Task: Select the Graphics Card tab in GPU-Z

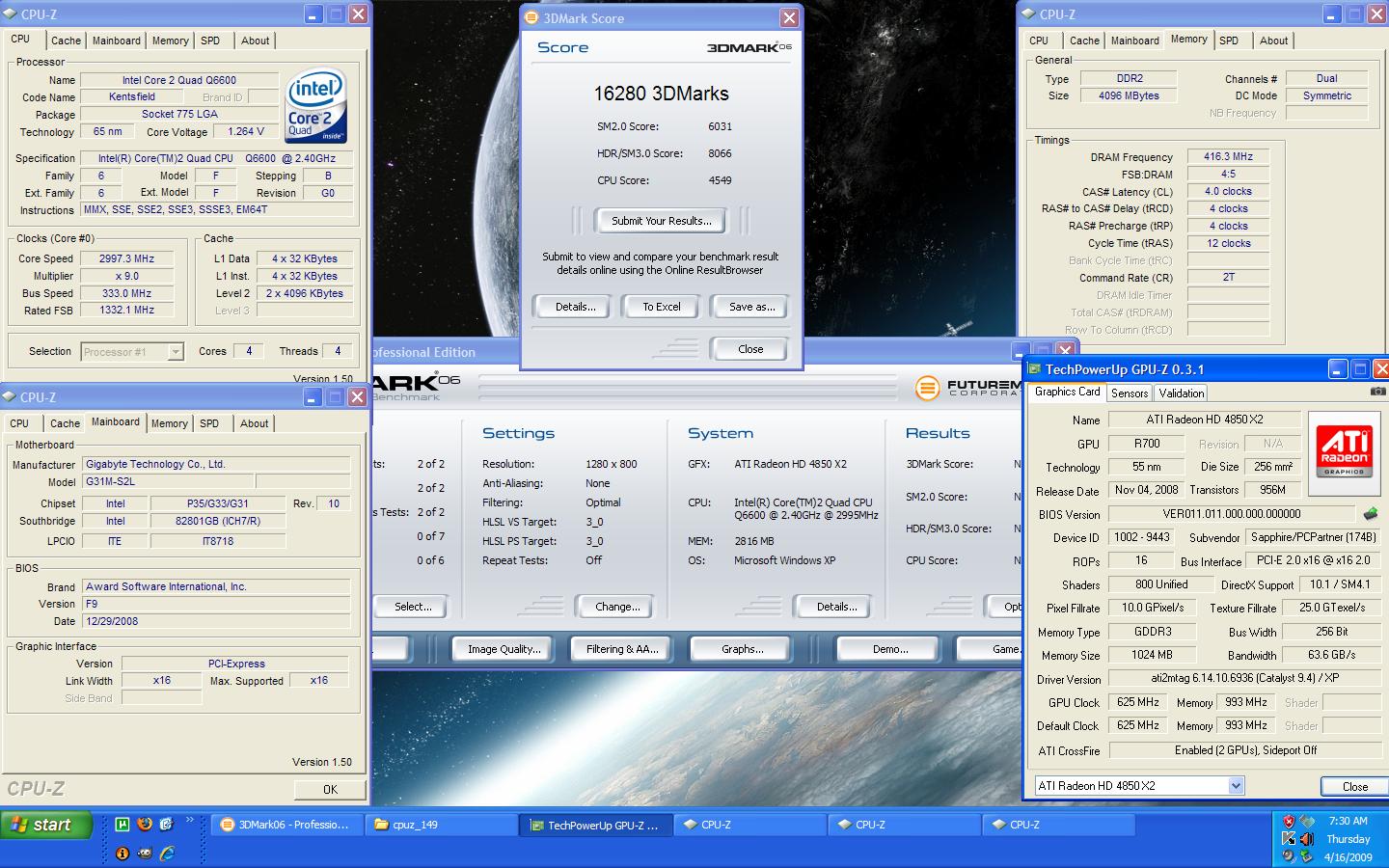Action: 1067,392
